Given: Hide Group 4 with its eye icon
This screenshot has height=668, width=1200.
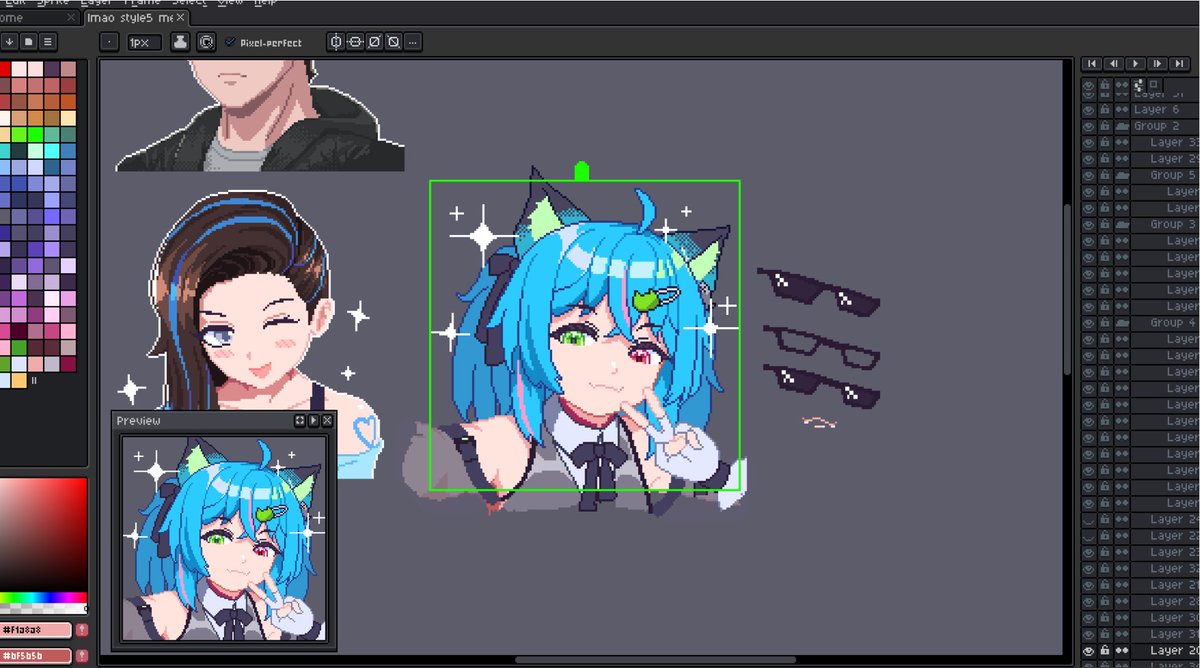Looking at the screenshot, I should [1089, 323].
